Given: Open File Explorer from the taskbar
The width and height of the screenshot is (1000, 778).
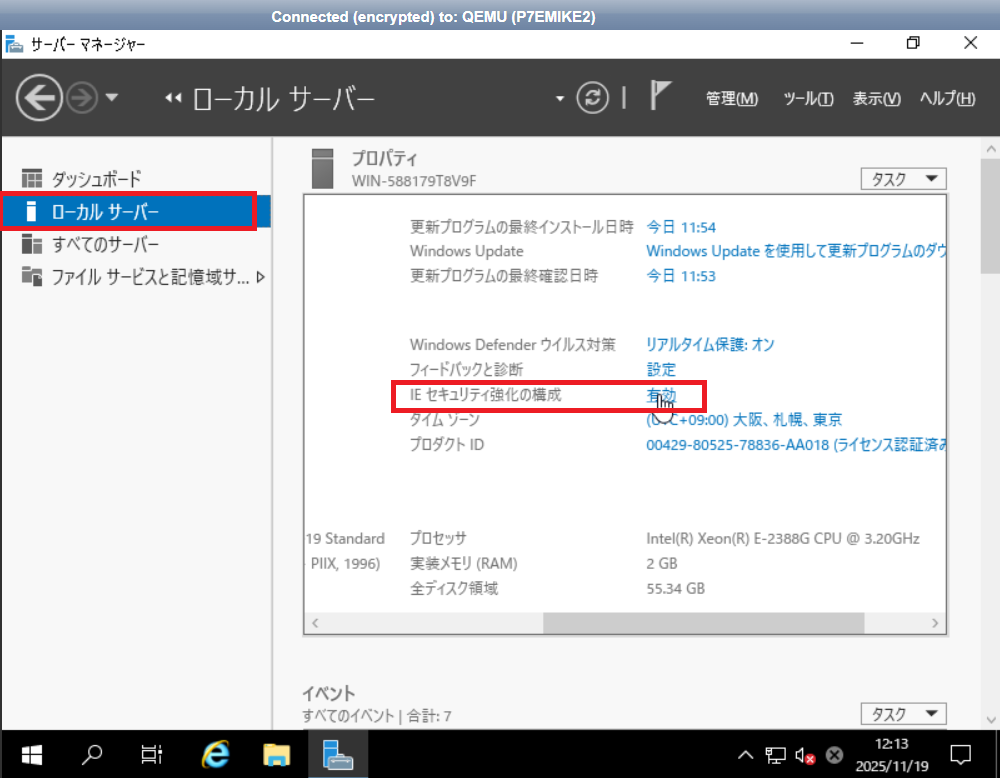Looking at the screenshot, I should coord(276,754).
